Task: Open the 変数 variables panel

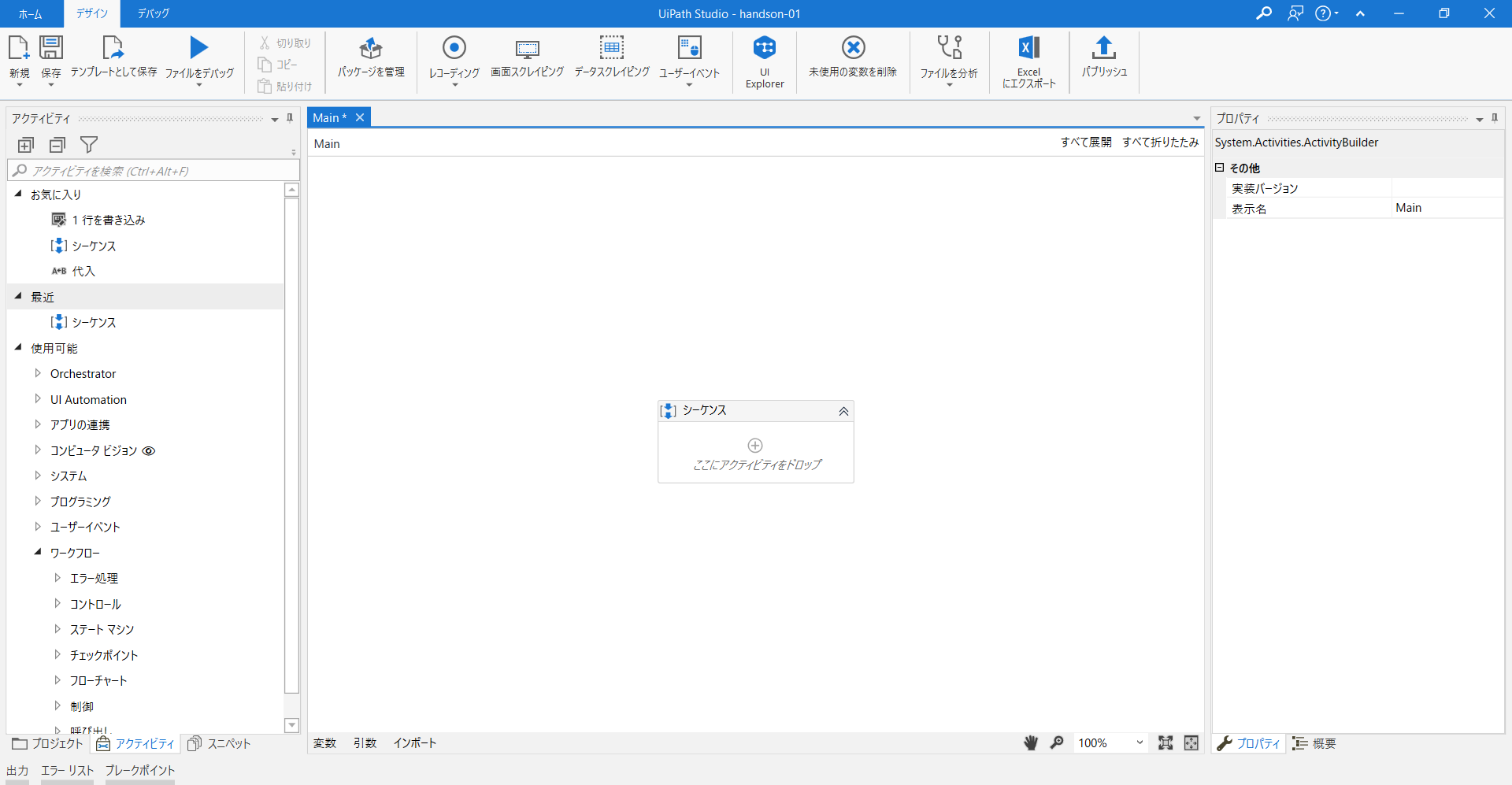Action: (325, 742)
